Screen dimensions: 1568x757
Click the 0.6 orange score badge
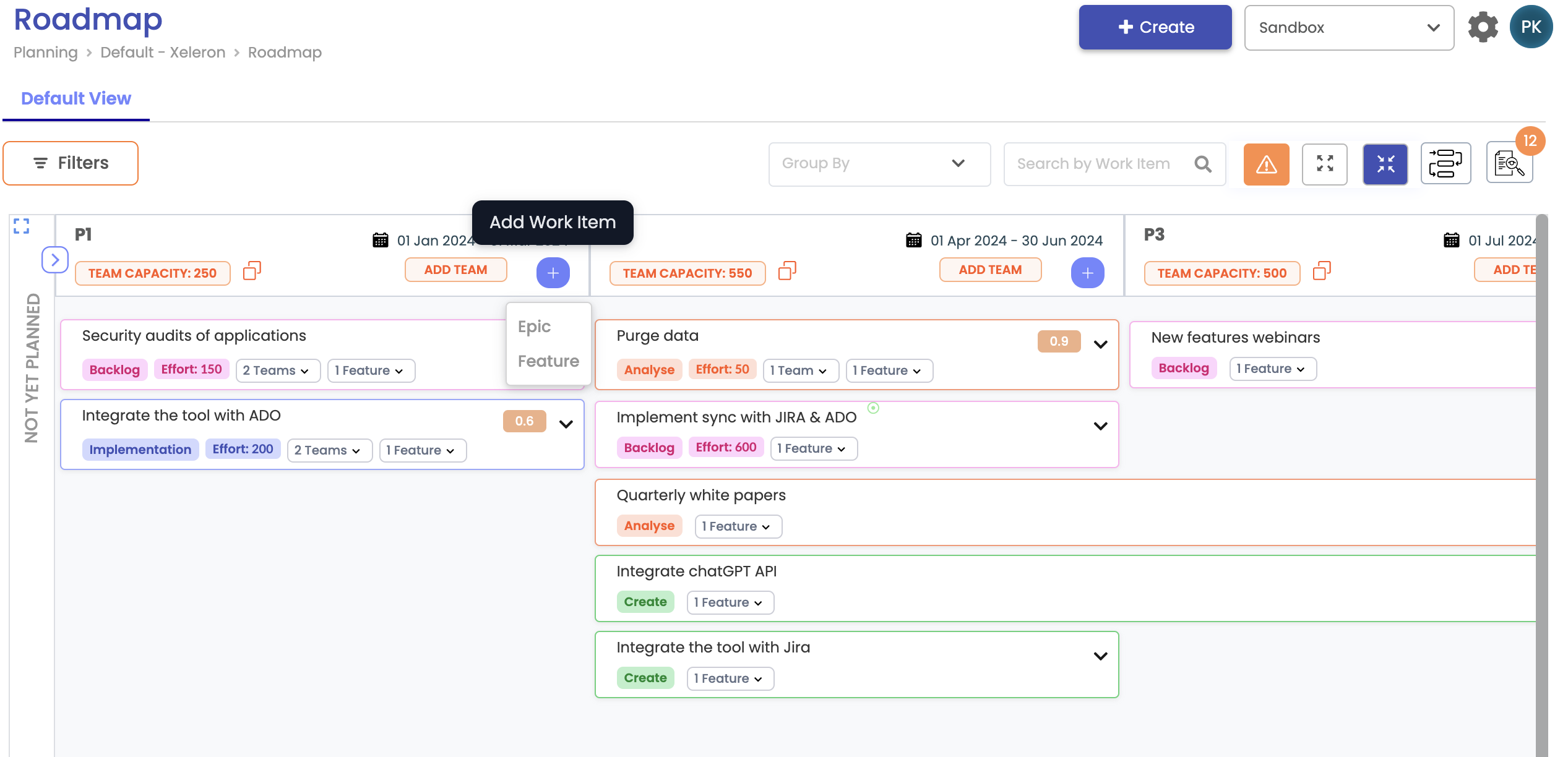pyautogui.click(x=524, y=421)
